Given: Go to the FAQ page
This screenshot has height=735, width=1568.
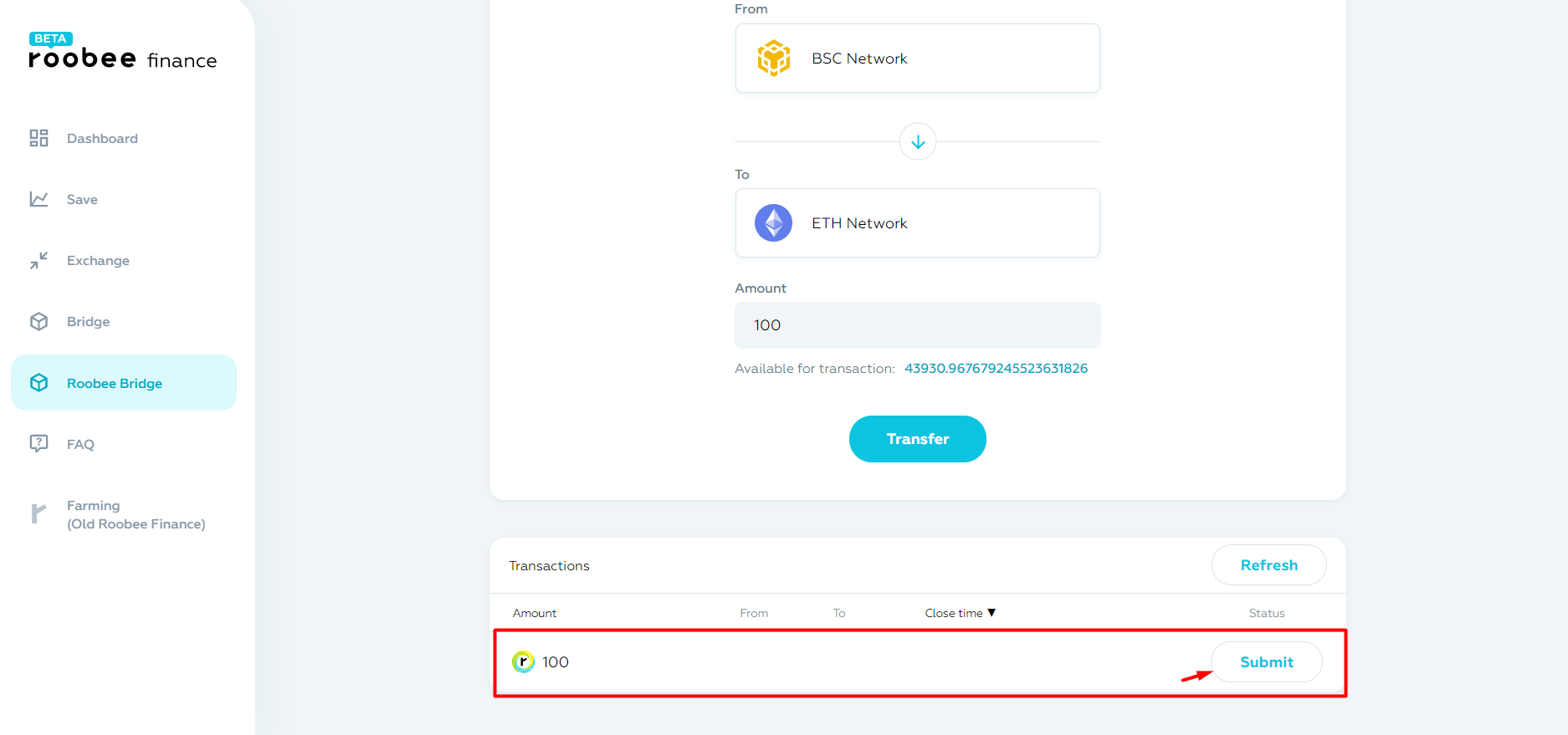Looking at the screenshot, I should 80,444.
